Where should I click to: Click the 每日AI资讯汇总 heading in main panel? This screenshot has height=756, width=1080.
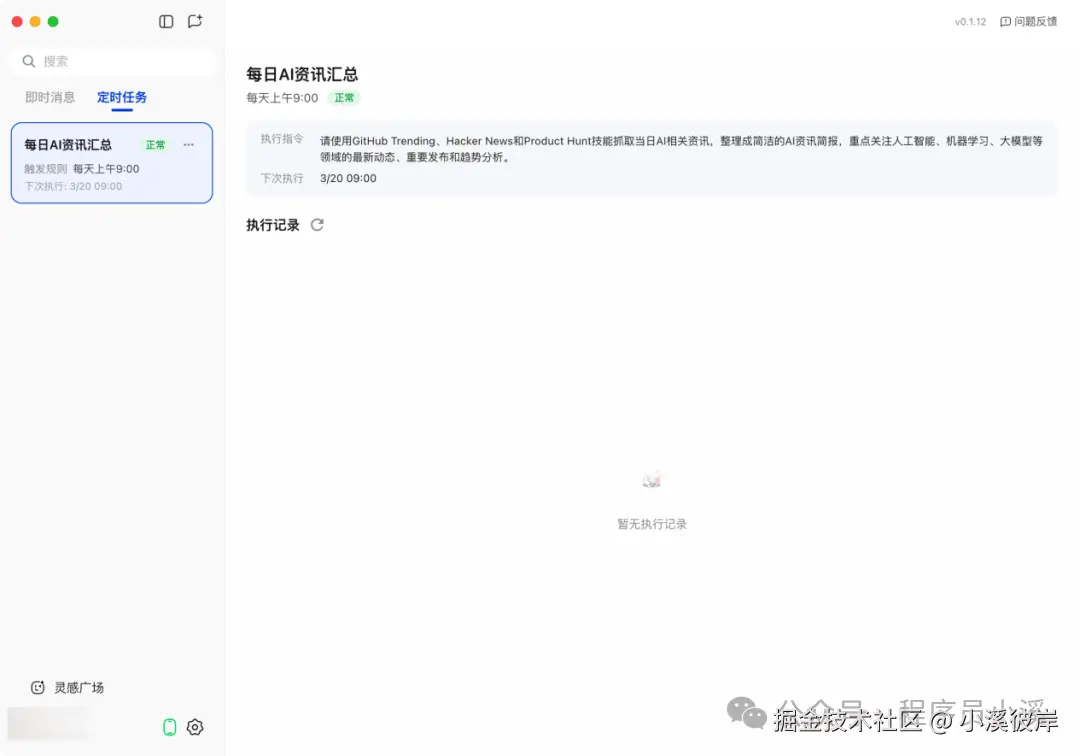(302, 74)
